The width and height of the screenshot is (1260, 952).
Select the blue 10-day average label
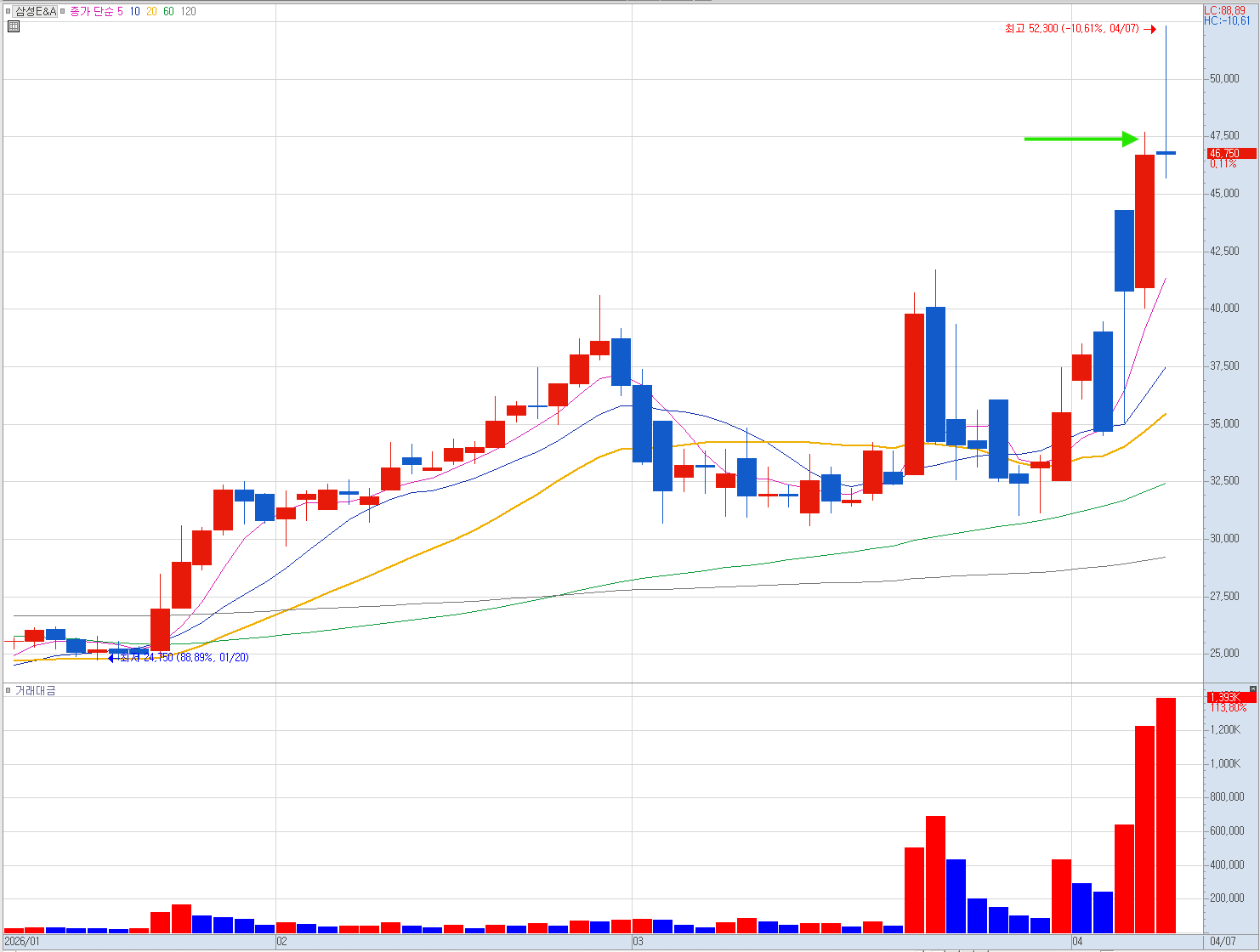click(x=134, y=11)
